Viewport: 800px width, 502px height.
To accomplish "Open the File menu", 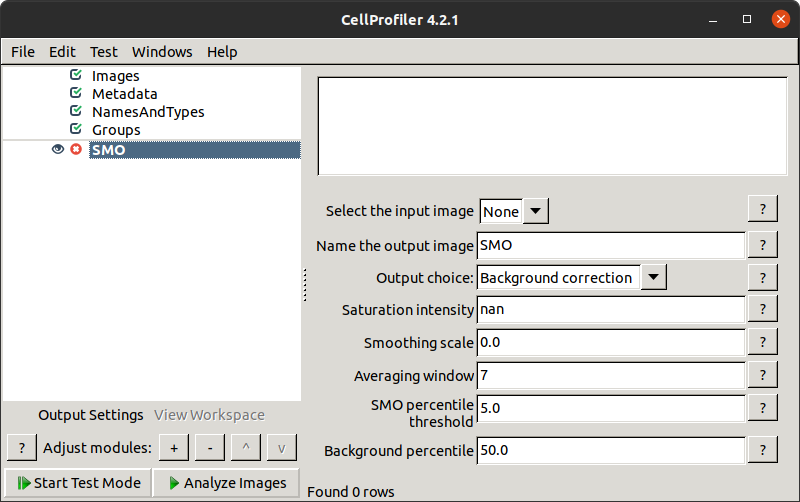I will click(23, 52).
